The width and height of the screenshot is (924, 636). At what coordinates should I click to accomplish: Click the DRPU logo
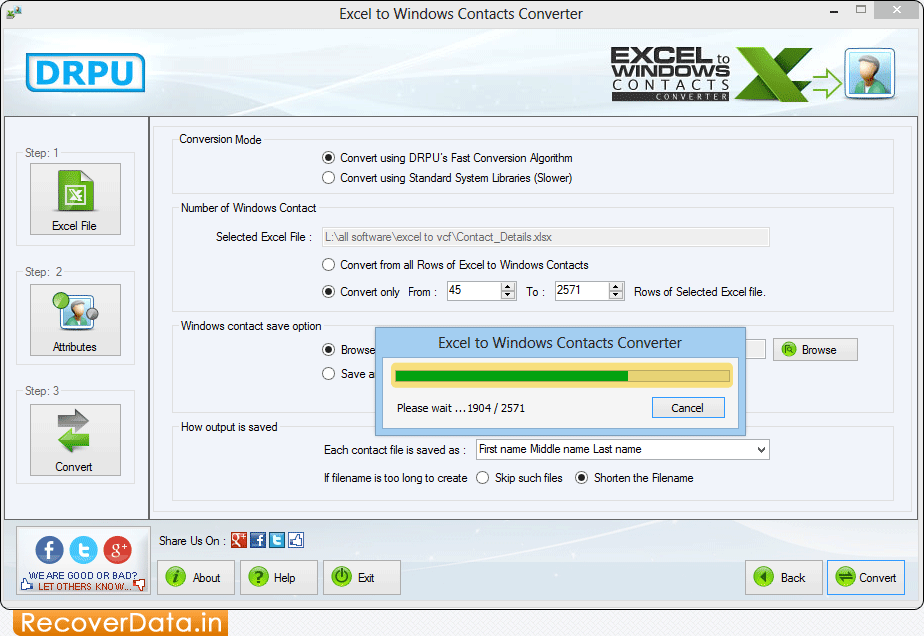pyautogui.click(x=85, y=73)
